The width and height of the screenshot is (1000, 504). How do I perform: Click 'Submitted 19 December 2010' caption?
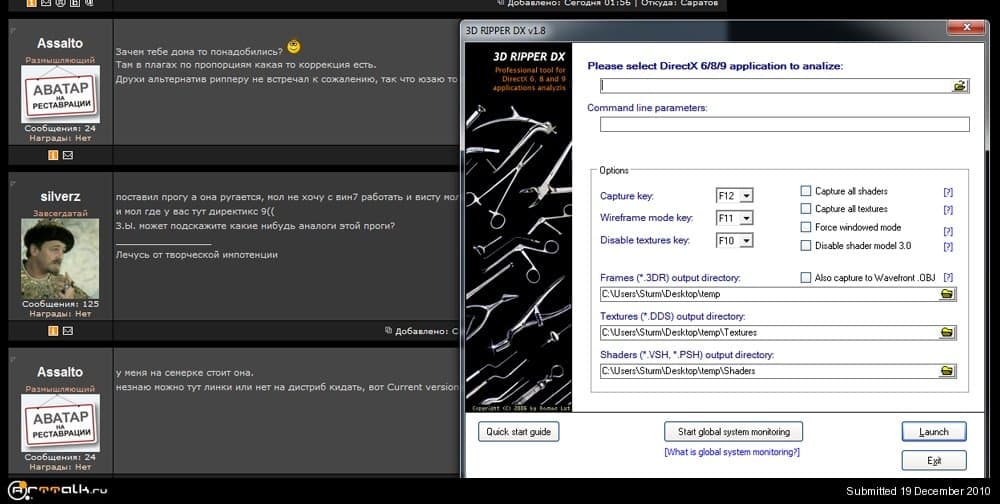click(x=918, y=491)
